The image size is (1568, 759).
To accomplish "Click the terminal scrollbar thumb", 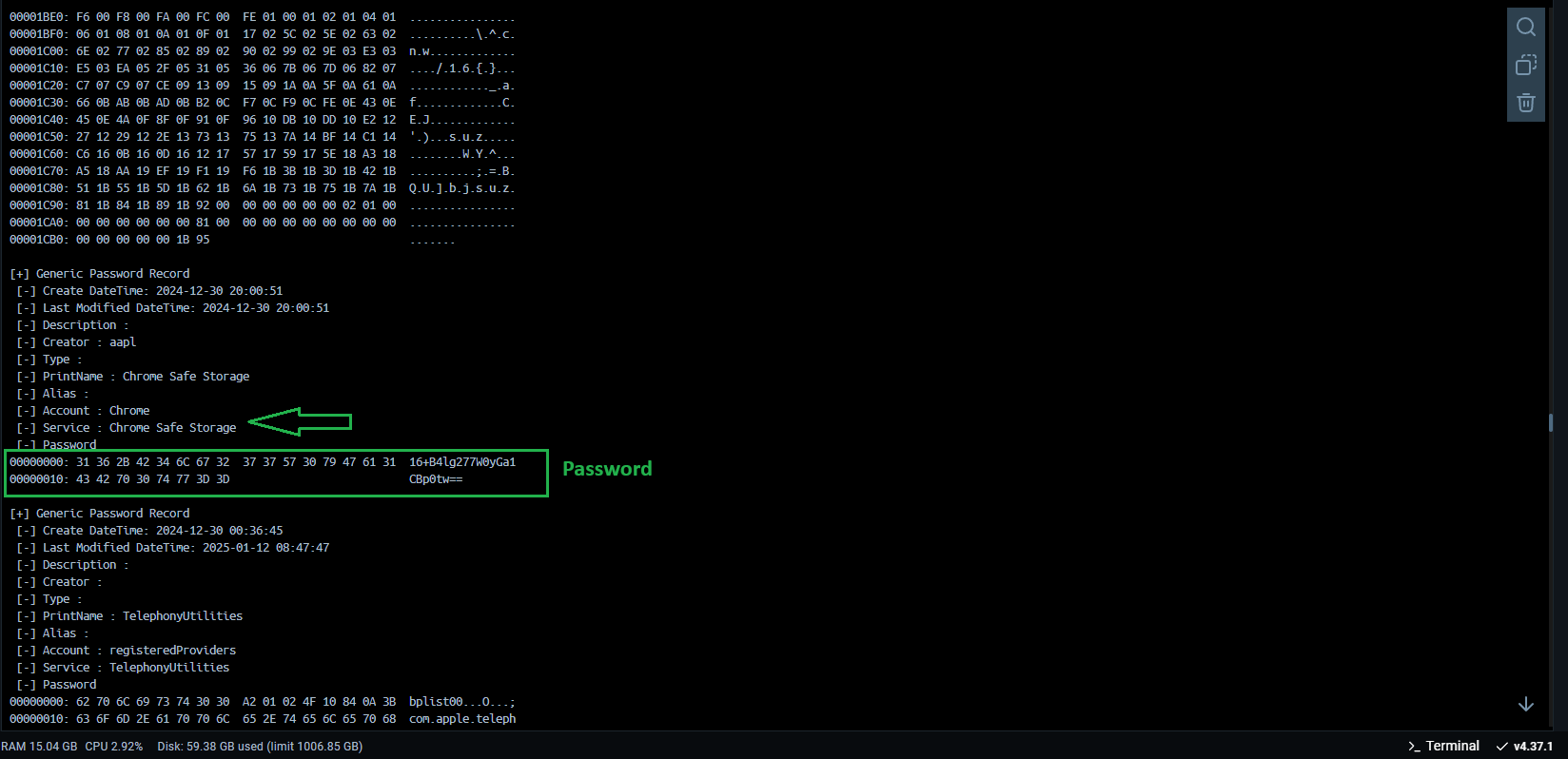I will click(1551, 422).
